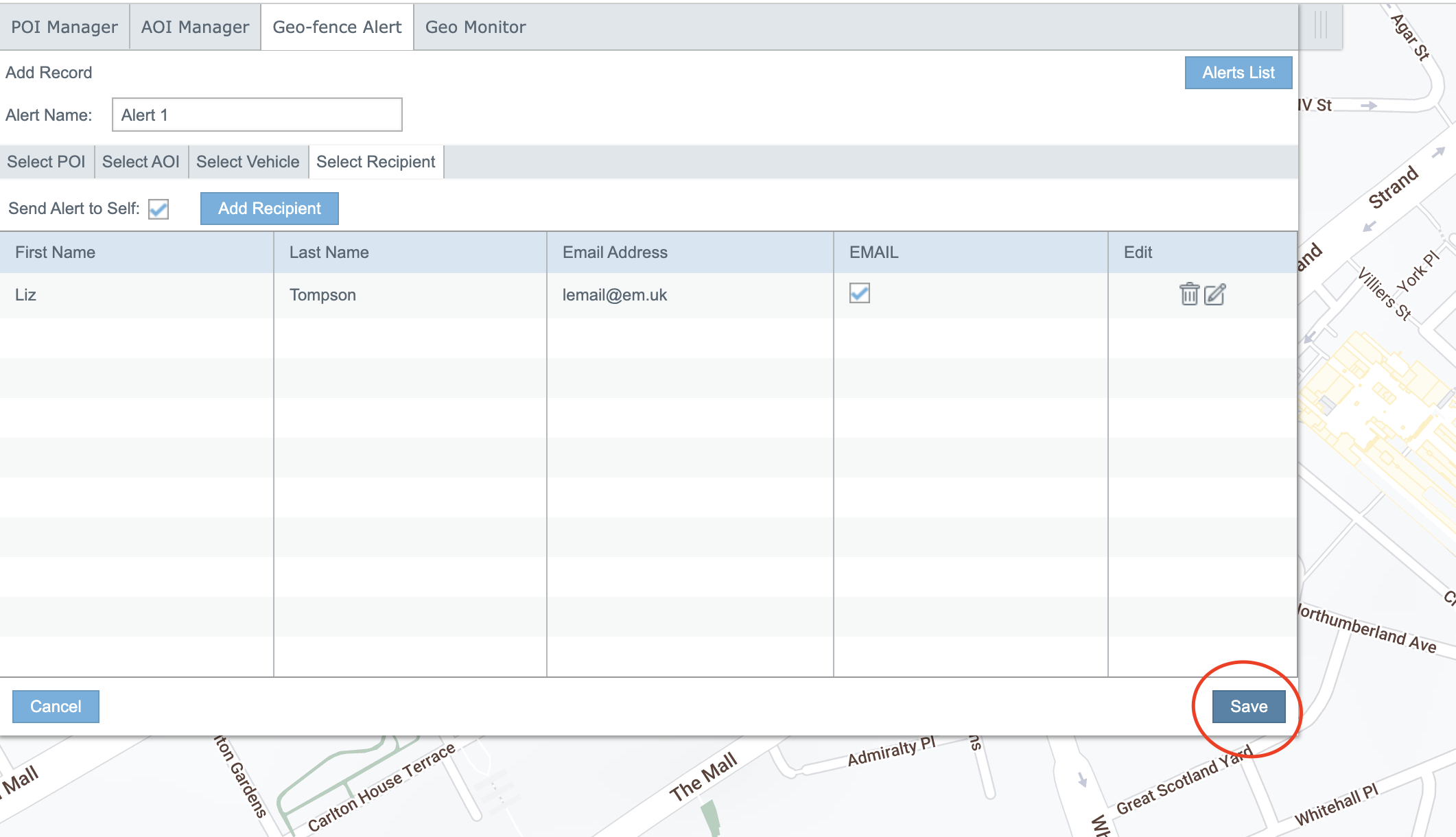This screenshot has height=837, width=1456.
Task: Toggle Send Alert to Self checkbox
Action: point(158,209)
